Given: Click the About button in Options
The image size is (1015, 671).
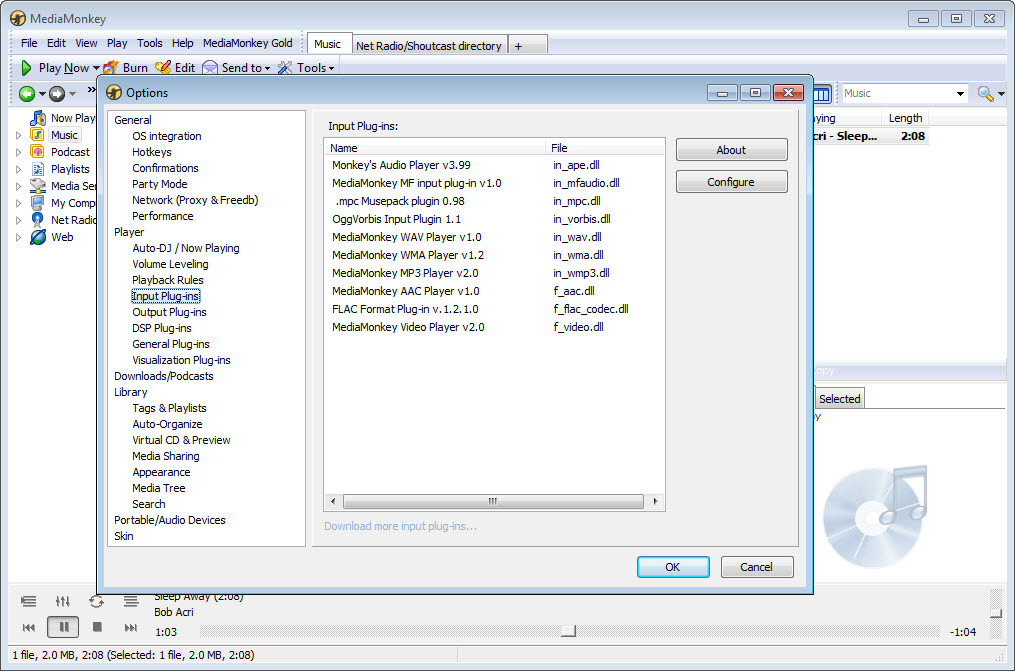Looking at the screenshot, I should pos(731,149).
